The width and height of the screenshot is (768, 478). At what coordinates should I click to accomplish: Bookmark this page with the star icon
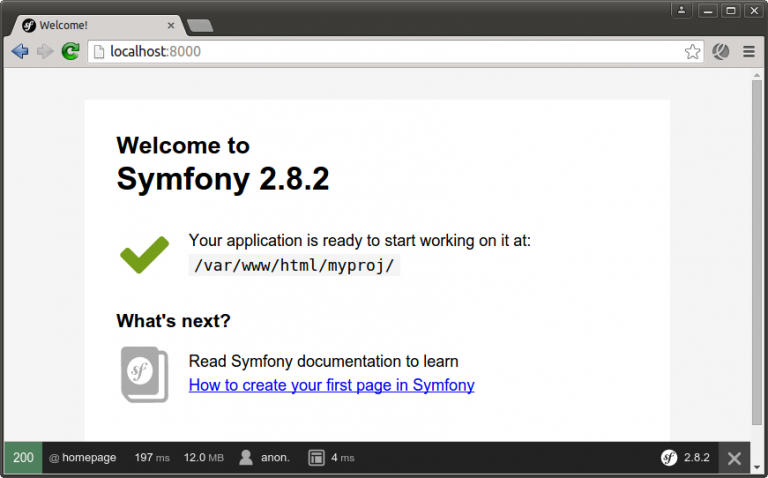coord(692,51)
